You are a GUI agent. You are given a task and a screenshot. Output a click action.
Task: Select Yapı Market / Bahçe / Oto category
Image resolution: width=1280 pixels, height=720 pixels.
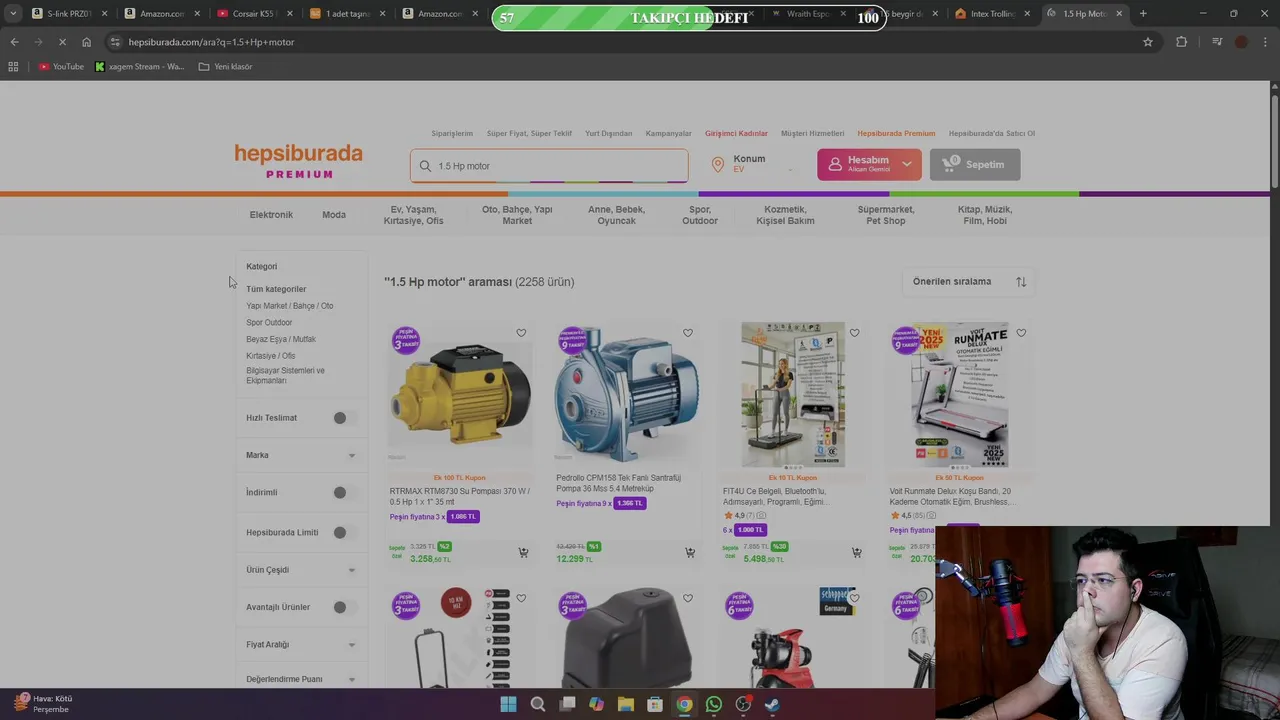(290, 306)
